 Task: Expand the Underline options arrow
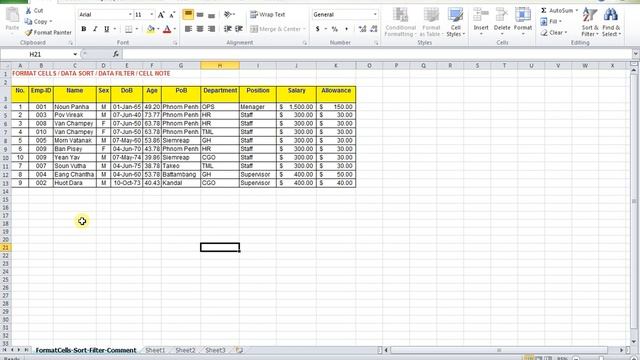tap(115, 29)
